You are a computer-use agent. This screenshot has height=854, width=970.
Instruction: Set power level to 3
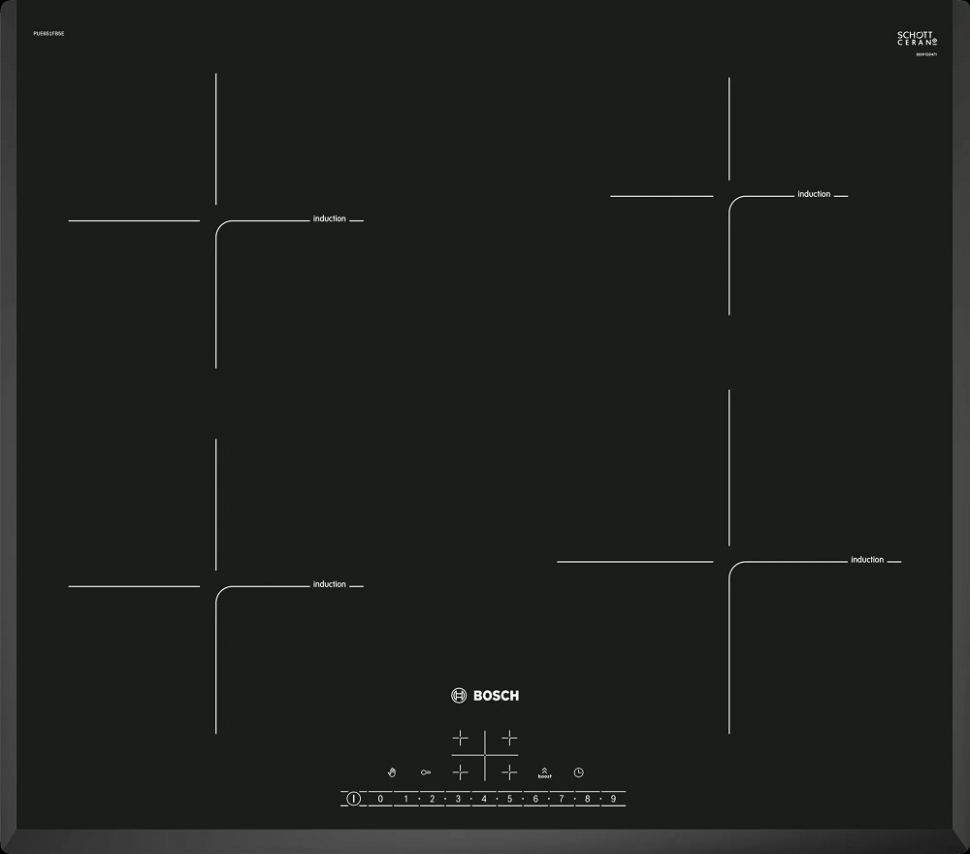point(458,799)
